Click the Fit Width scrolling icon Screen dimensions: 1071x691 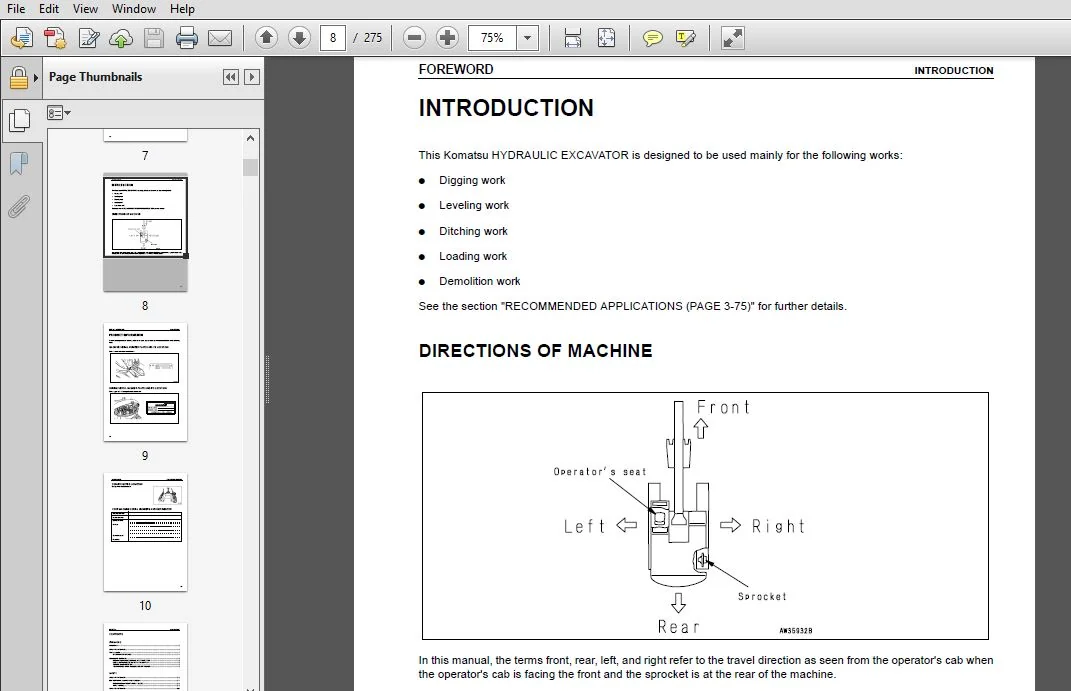coord(572,38)
